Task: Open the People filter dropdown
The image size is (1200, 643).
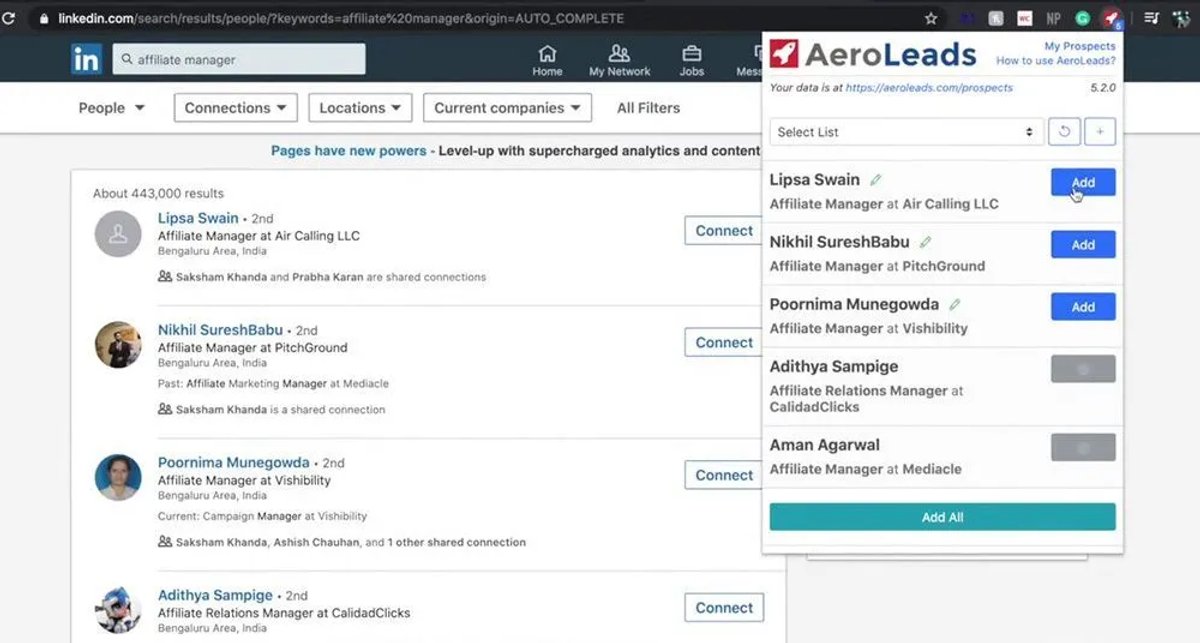Action: (111, 108)
